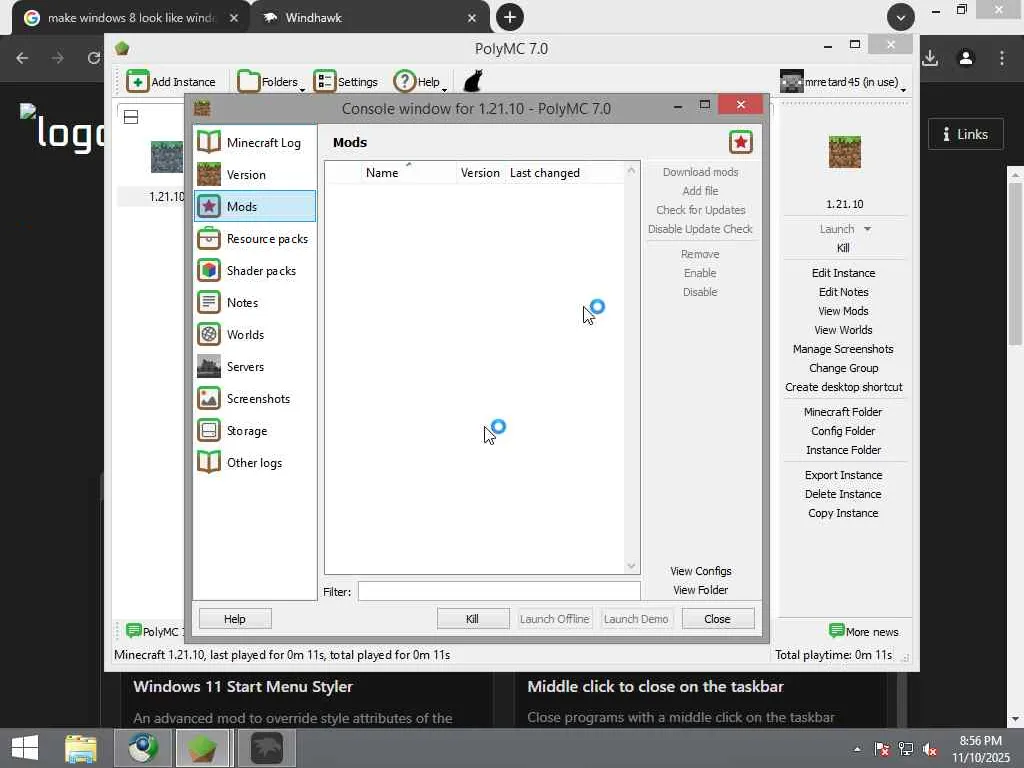The width and height of the screenshot is (1024, 768).
Task: Open the browser three-dot menu
Action: (x=1002, y=58)
